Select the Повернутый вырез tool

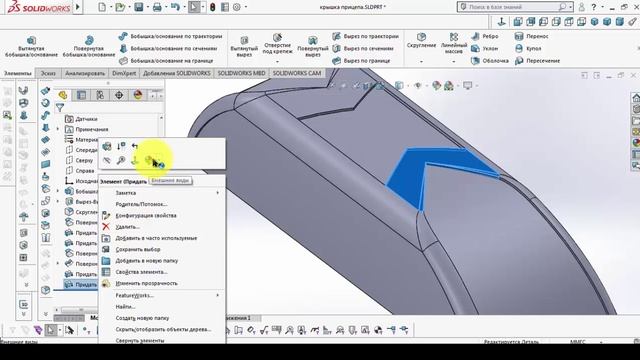pos(313,47)
